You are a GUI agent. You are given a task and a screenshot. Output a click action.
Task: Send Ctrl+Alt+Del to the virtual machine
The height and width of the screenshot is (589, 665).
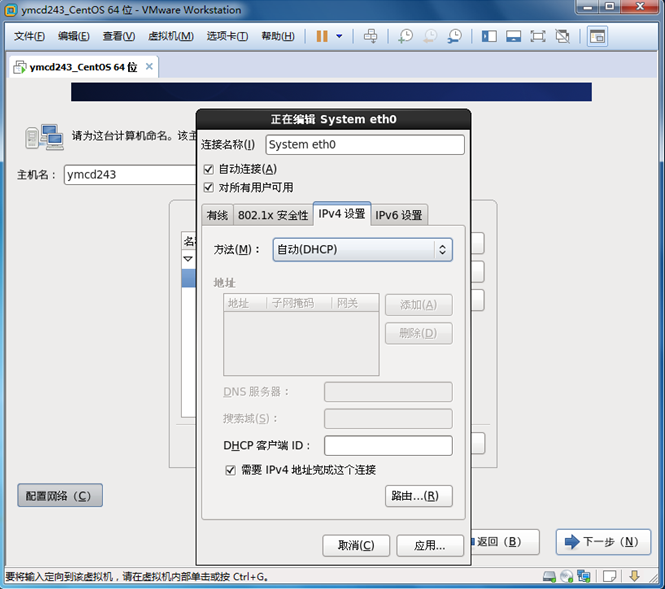point(370,36)
